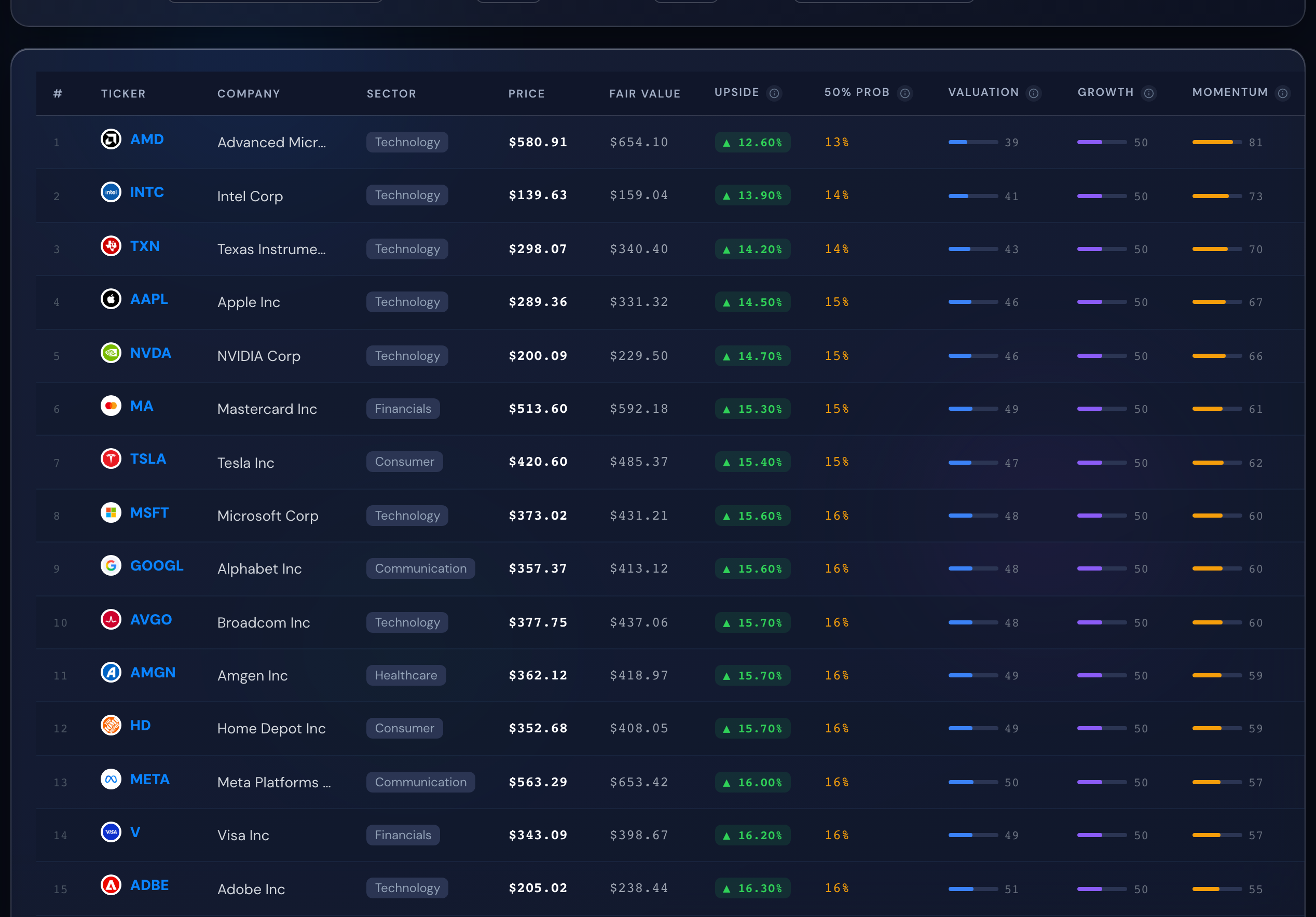Open the AVGO ticker link
The image size is (1316, 917).
point(152,619)
